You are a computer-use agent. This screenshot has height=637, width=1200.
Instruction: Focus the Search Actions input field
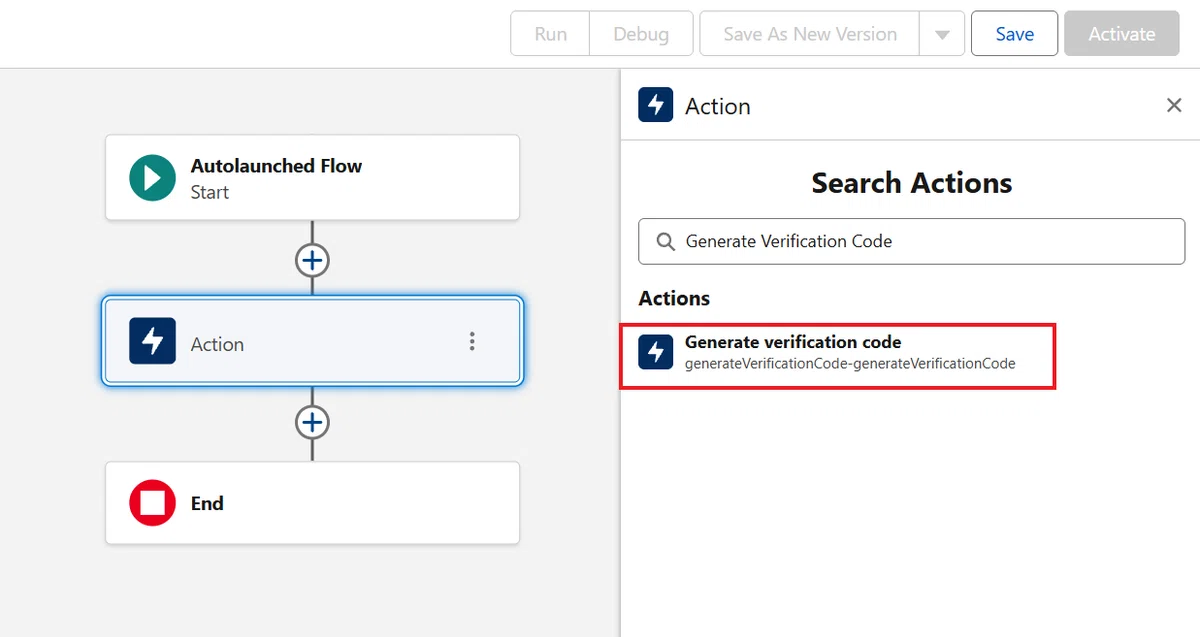click(x=911, y=241)
